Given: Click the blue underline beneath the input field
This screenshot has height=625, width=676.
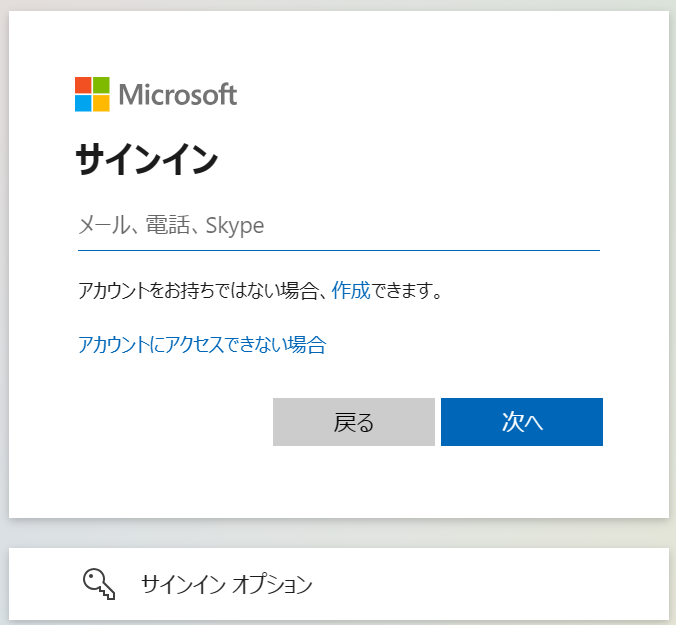Looking at the screenshot, I should 338,249.
